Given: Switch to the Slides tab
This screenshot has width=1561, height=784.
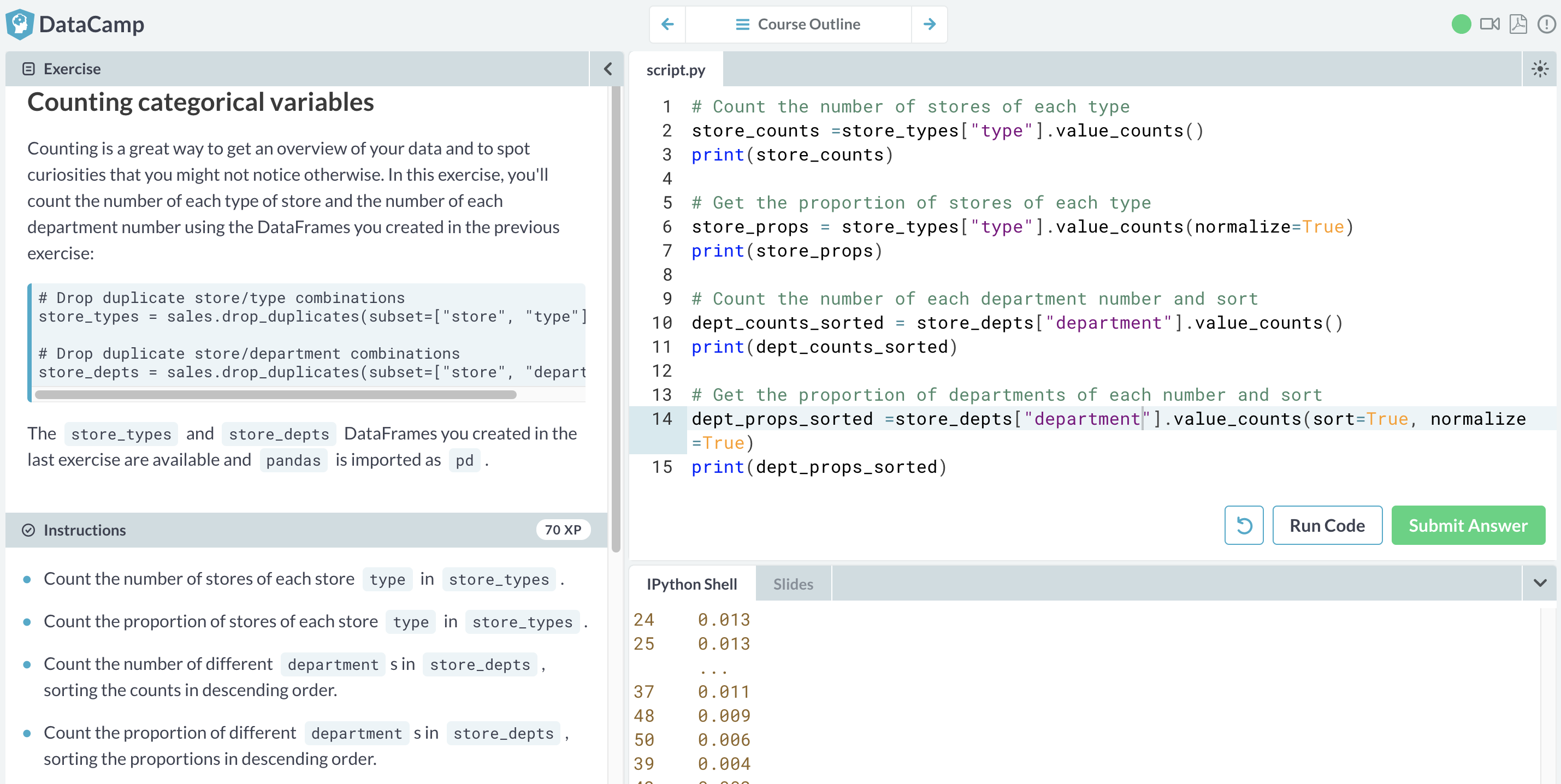Looking at the screenshot, I should click(x=793, y=584).
